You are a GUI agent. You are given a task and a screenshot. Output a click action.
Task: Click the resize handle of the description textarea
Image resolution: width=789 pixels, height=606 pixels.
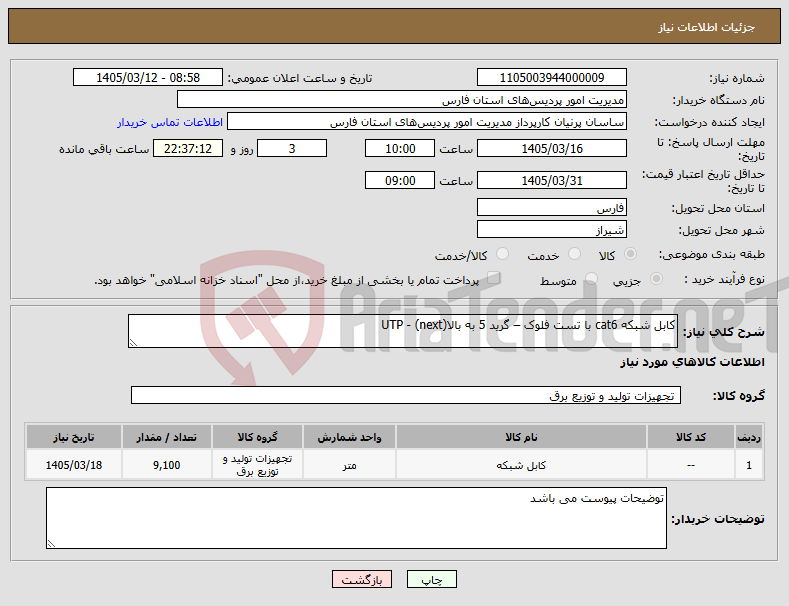click(133, 343)
